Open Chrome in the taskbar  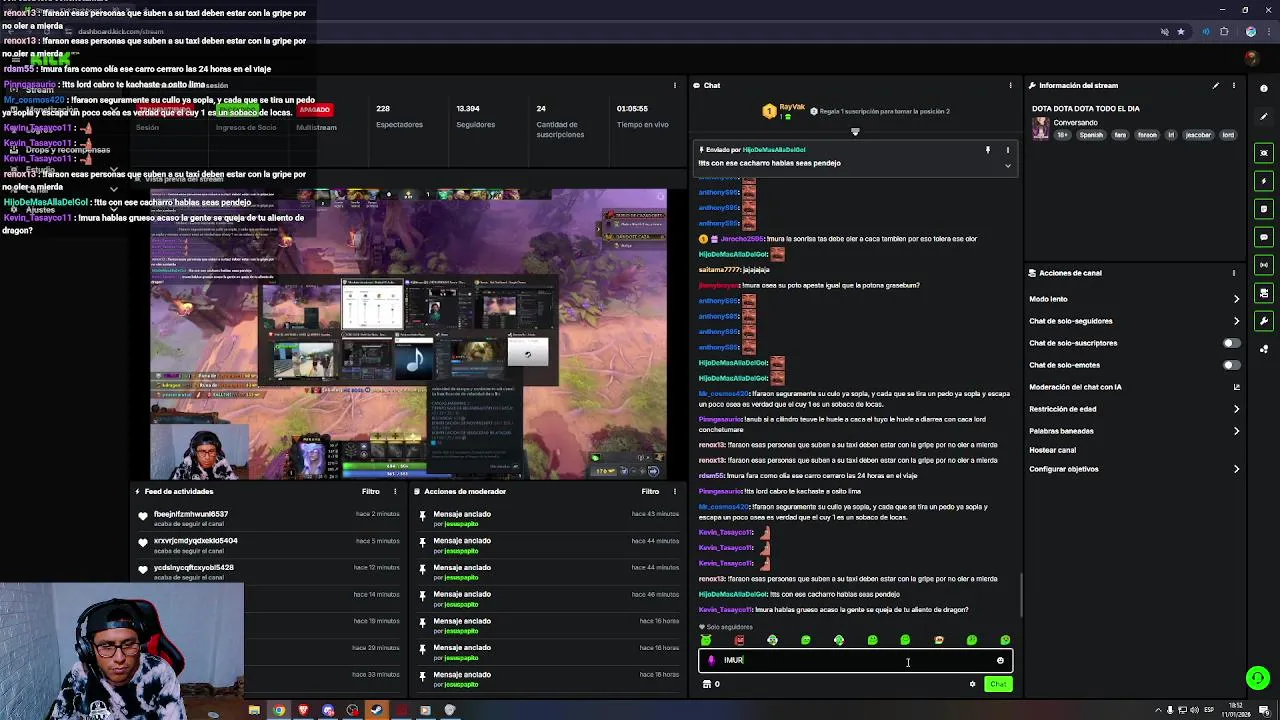(279, 711)
